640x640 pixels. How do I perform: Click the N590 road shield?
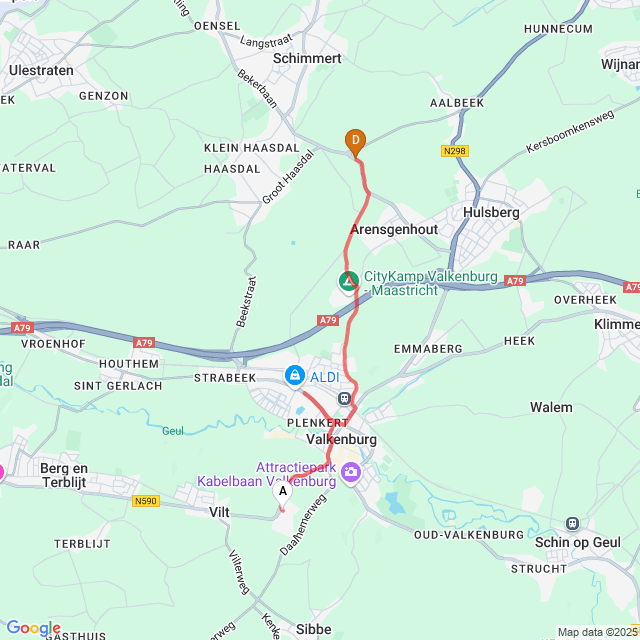click(x=146, y=501)
